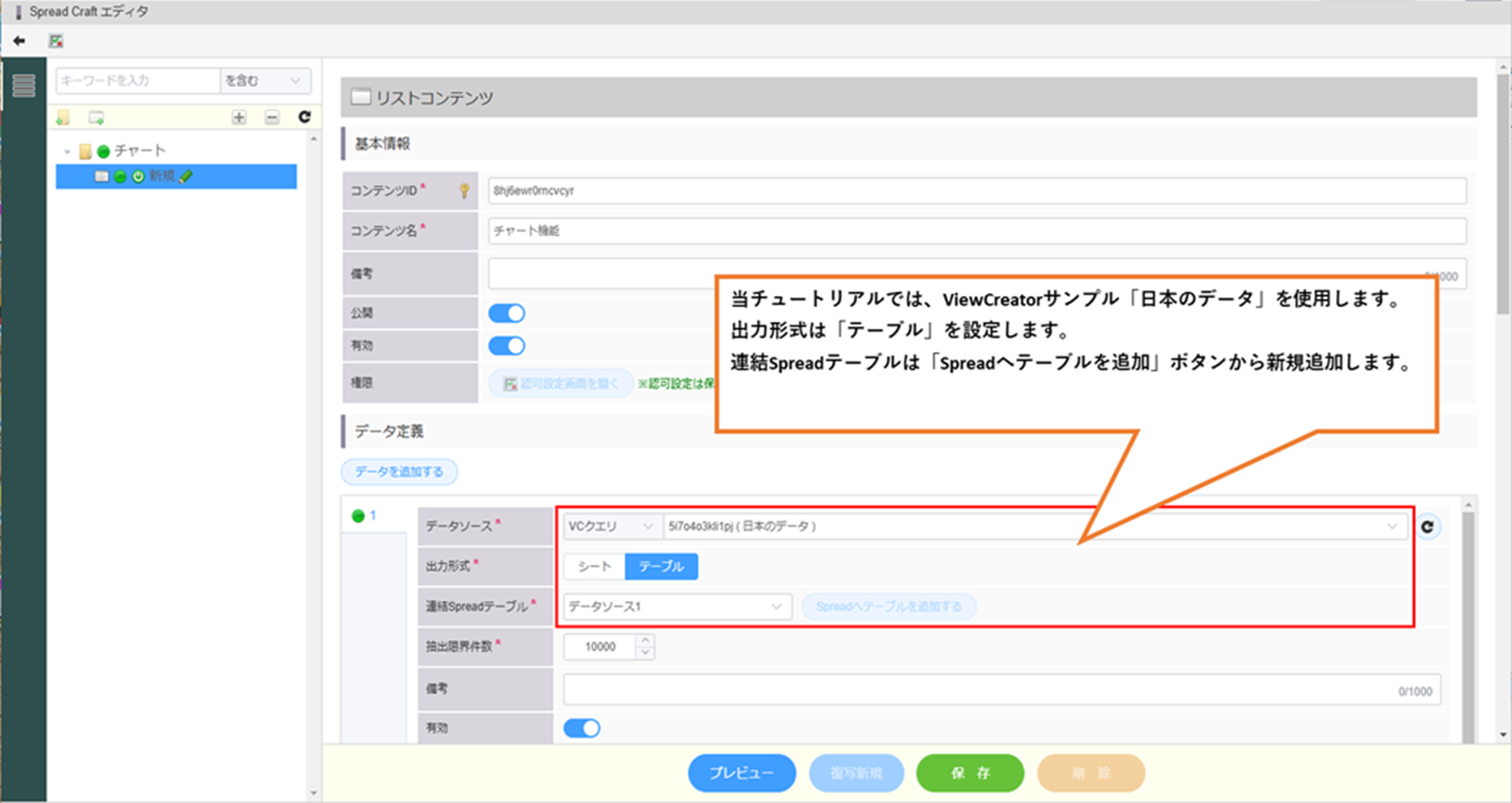
Task: Click the add content icon
Action: pyautogui.click(x=96, y=118)
